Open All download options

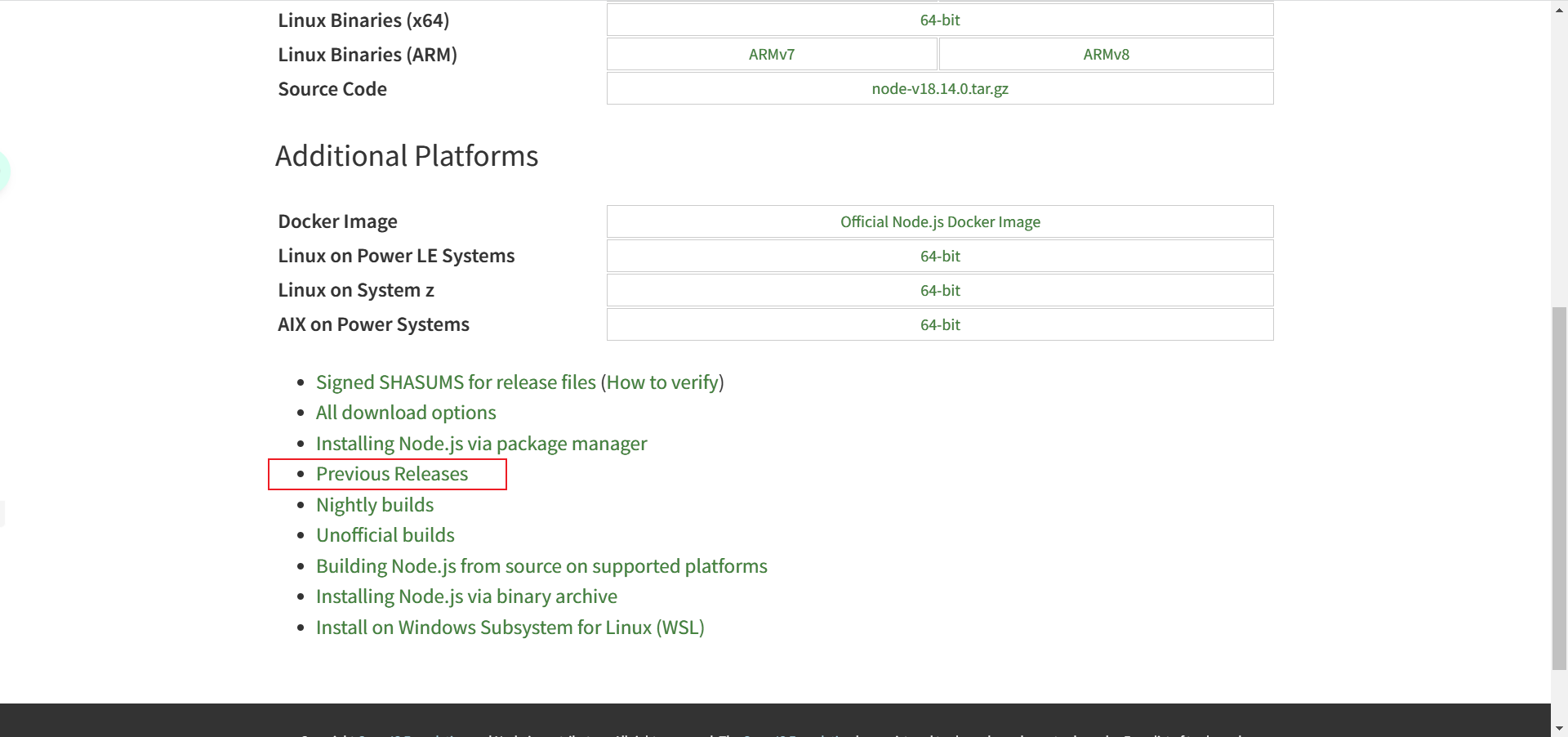tap(406, 413)
